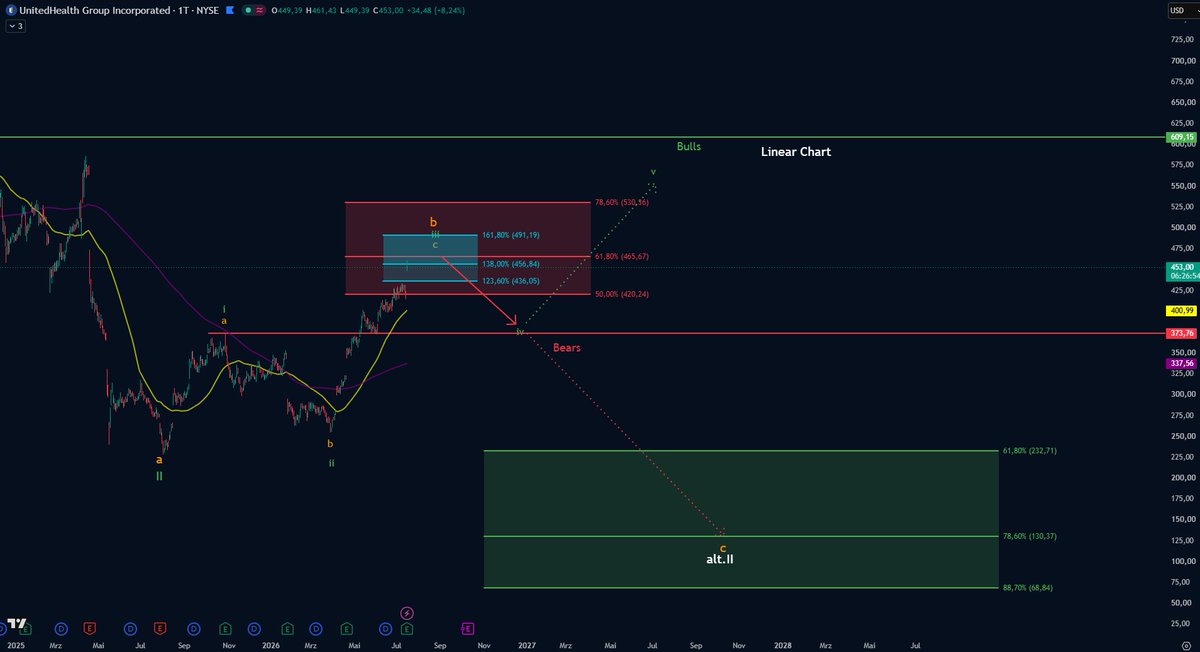Viewport: 1200px width, 652px height.
Task: Open the green earnings marker above Mai 2026
Action: (x=346, y=629)
